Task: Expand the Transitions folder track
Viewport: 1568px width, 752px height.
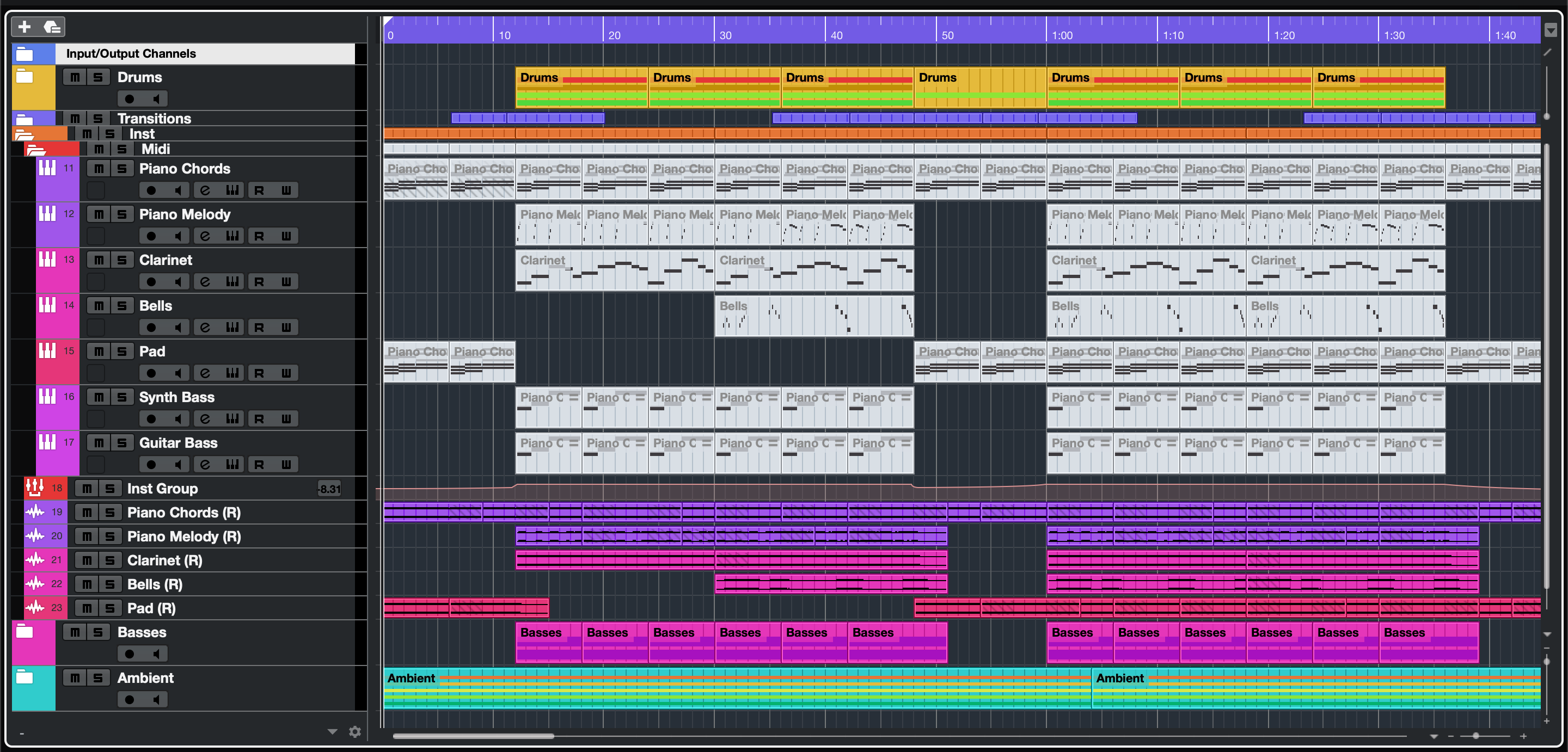Action: (x=24, y=119)
